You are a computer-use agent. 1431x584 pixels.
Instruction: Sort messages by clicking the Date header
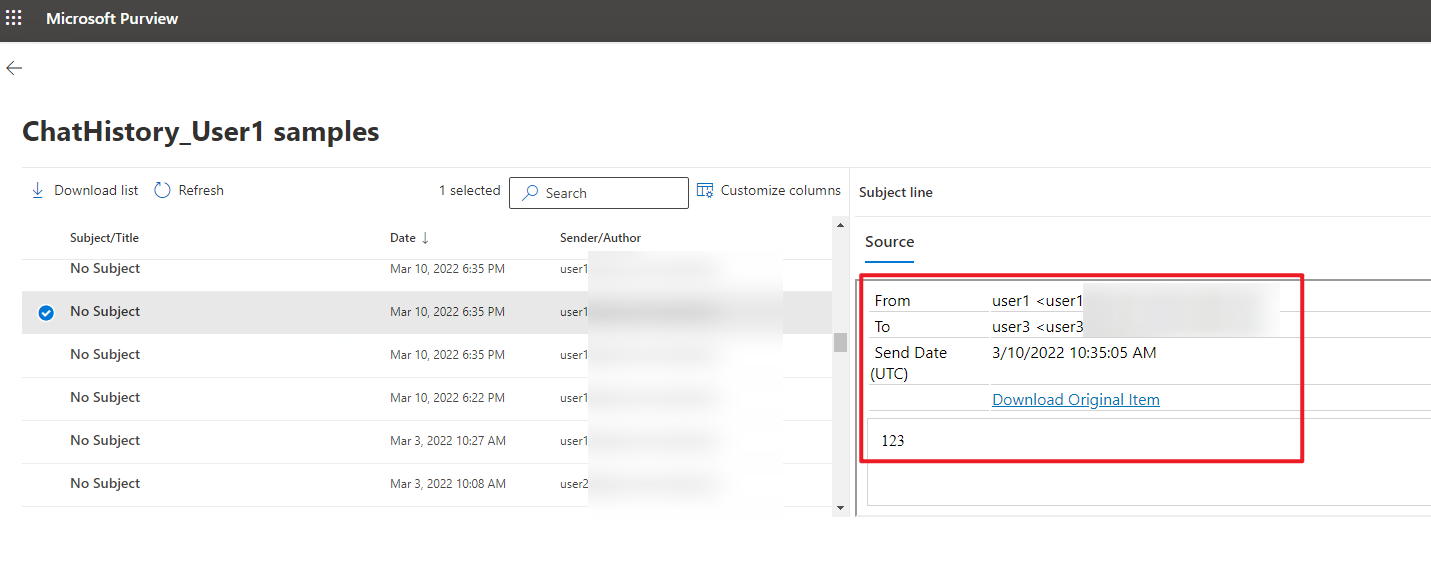click(x=402, y=237)
